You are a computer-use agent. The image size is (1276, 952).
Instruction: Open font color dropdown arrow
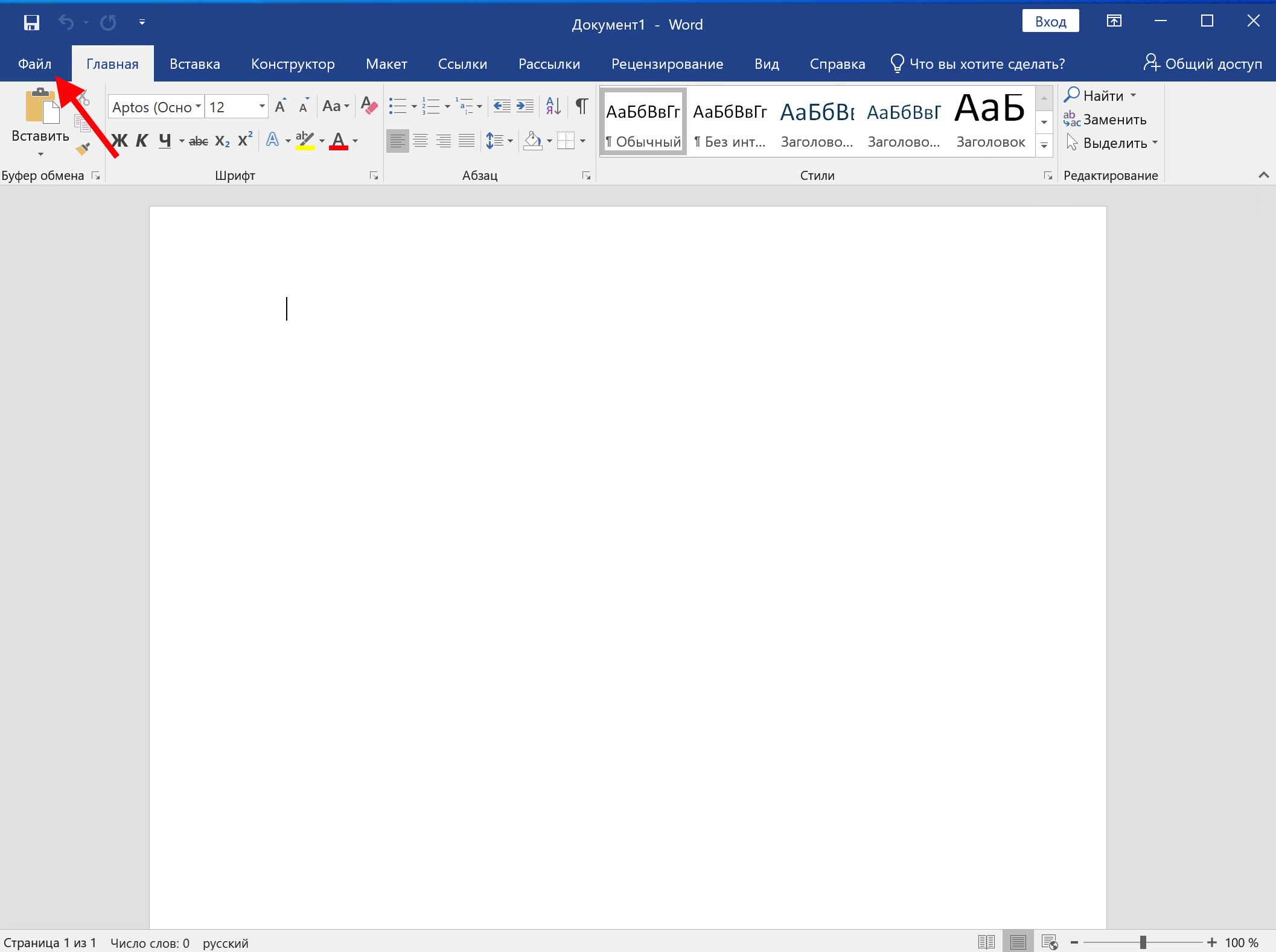pos(356,141)
